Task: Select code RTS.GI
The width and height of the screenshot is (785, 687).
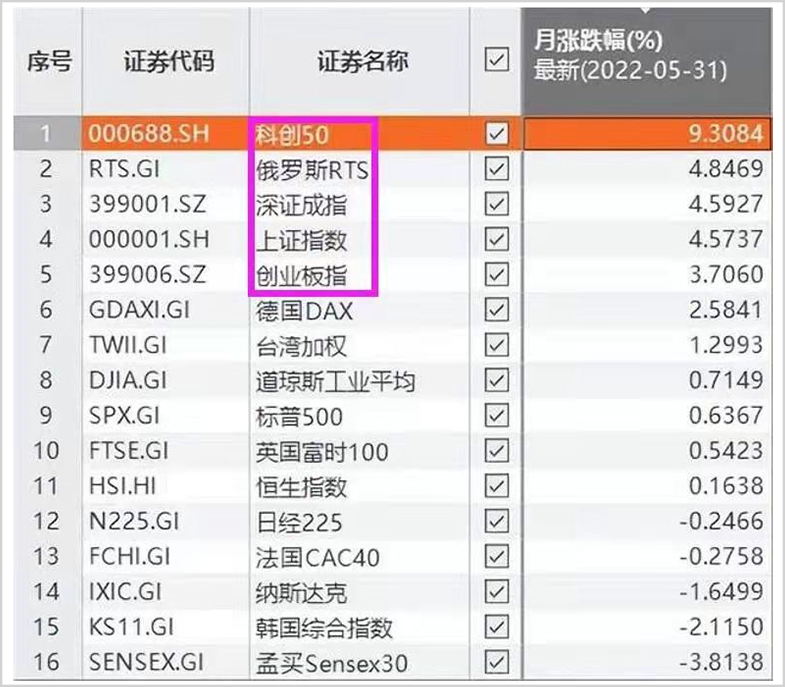Action: [x=124, y=169]
